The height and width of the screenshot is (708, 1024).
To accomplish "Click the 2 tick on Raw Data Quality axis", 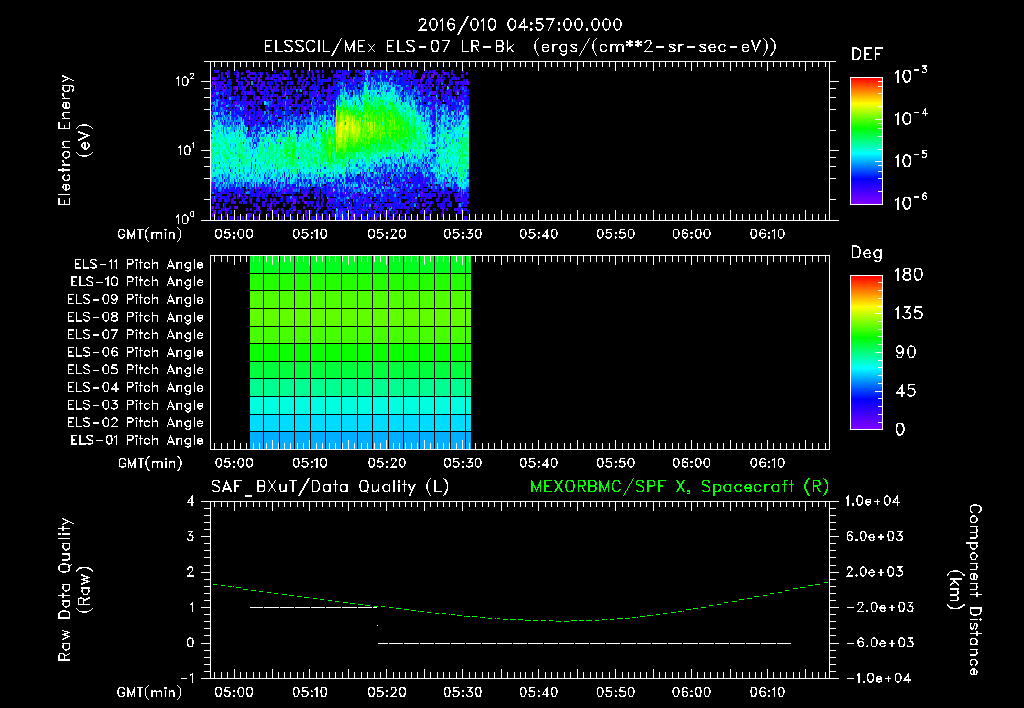I will pyautogui.click(x=191, y=571).
